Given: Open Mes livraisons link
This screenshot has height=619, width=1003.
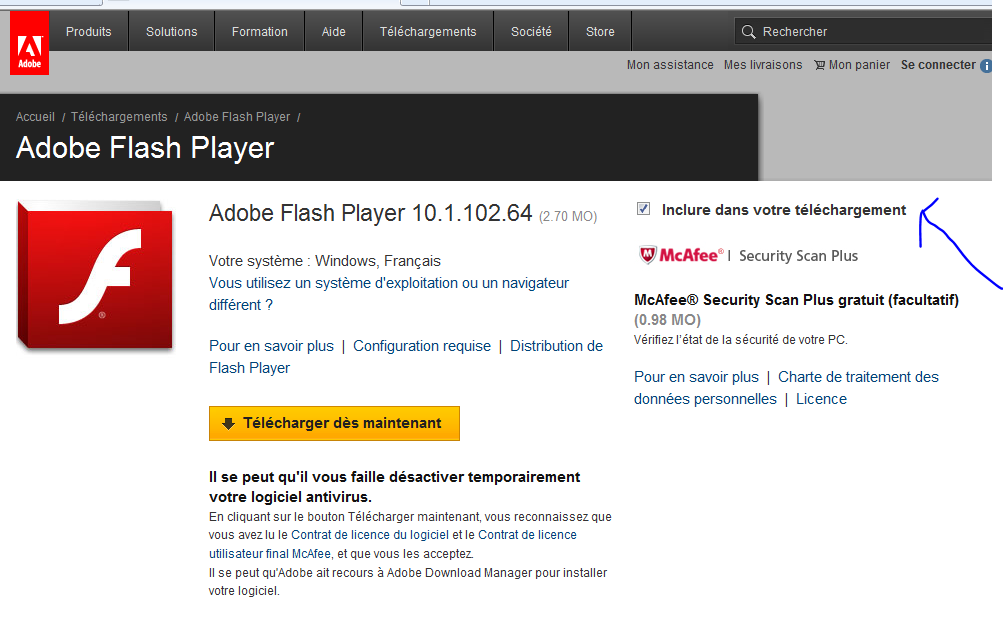Looking at the screenshot, I should click(x=763, y=65).
